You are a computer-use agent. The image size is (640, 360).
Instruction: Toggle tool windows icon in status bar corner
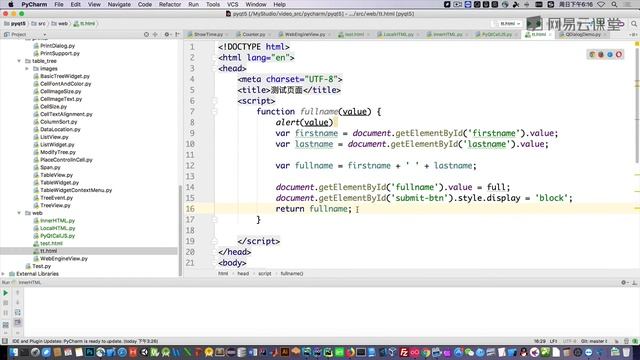(x=5, y=341)
